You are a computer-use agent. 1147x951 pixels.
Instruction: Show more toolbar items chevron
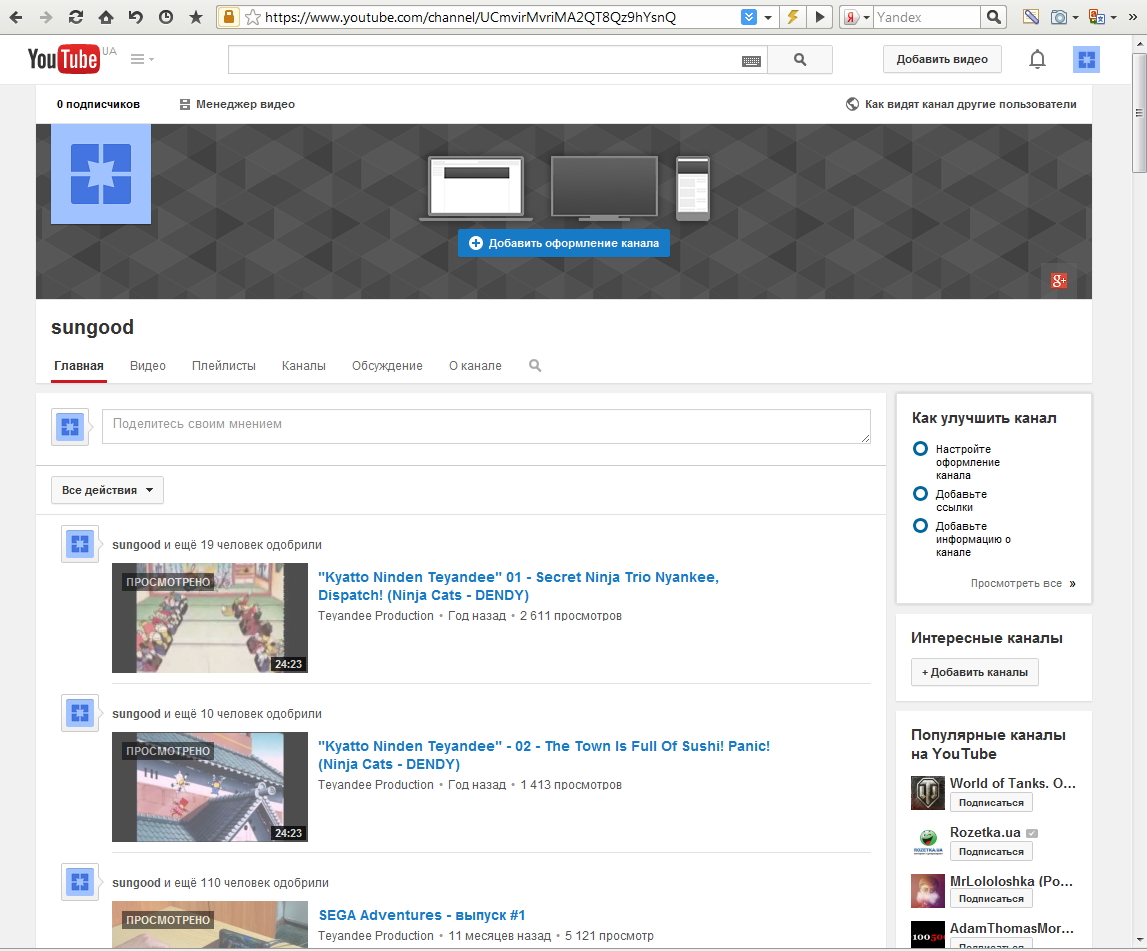1132,17
